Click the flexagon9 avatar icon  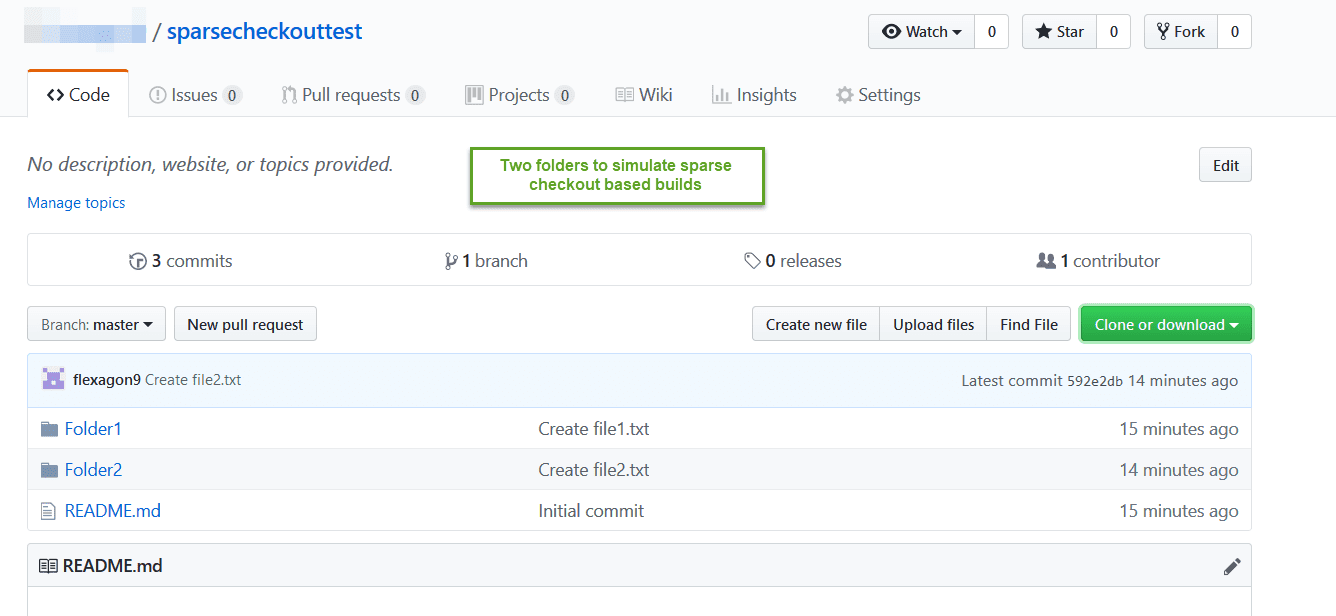point(53,379)
